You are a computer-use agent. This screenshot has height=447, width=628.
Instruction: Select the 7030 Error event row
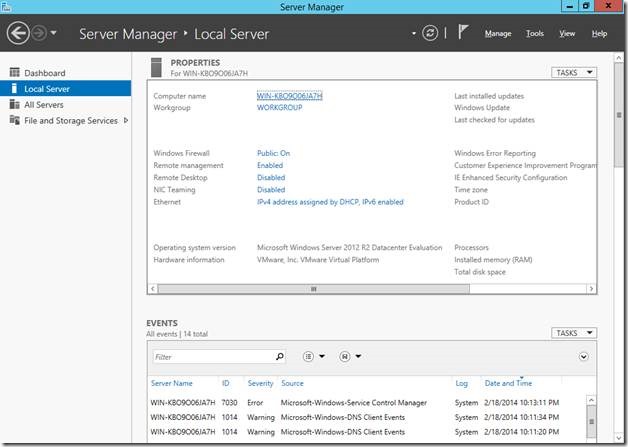(366, 403)
